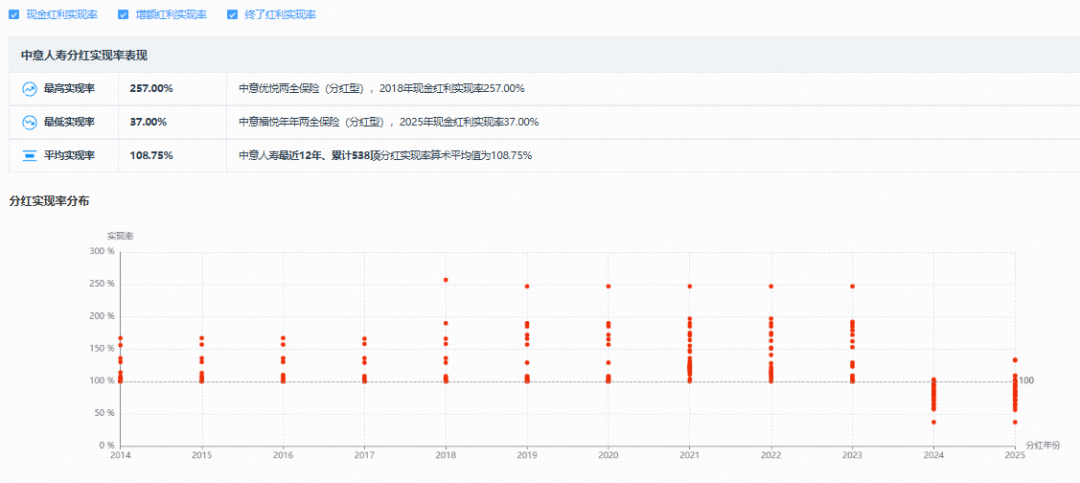The width and height of the screenshot is (1080, 483).
Task: Click the 150 % y-axis label
Action: [x=102, y=349]
